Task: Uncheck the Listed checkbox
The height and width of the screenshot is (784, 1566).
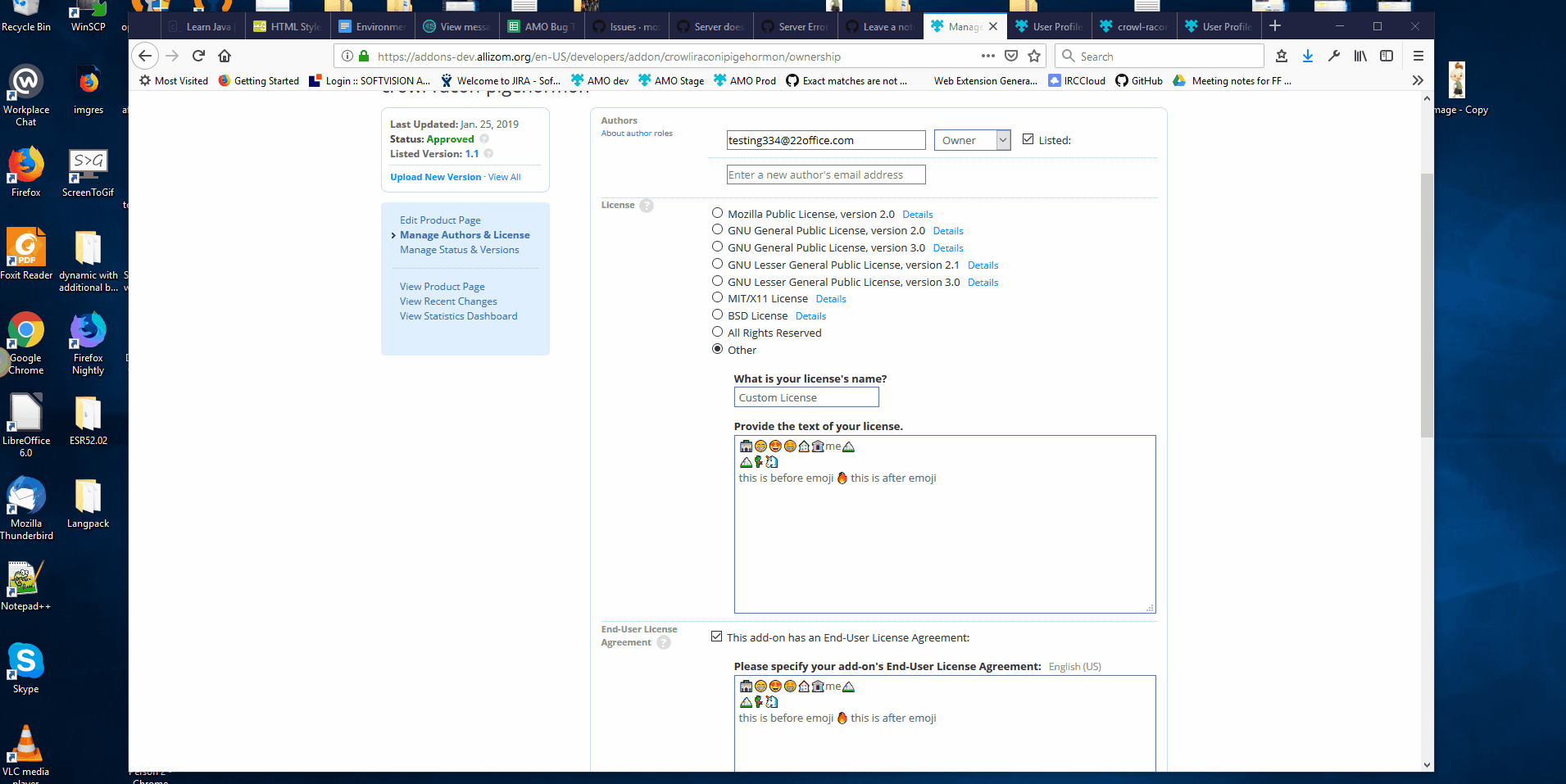Action: [1028, 138]
